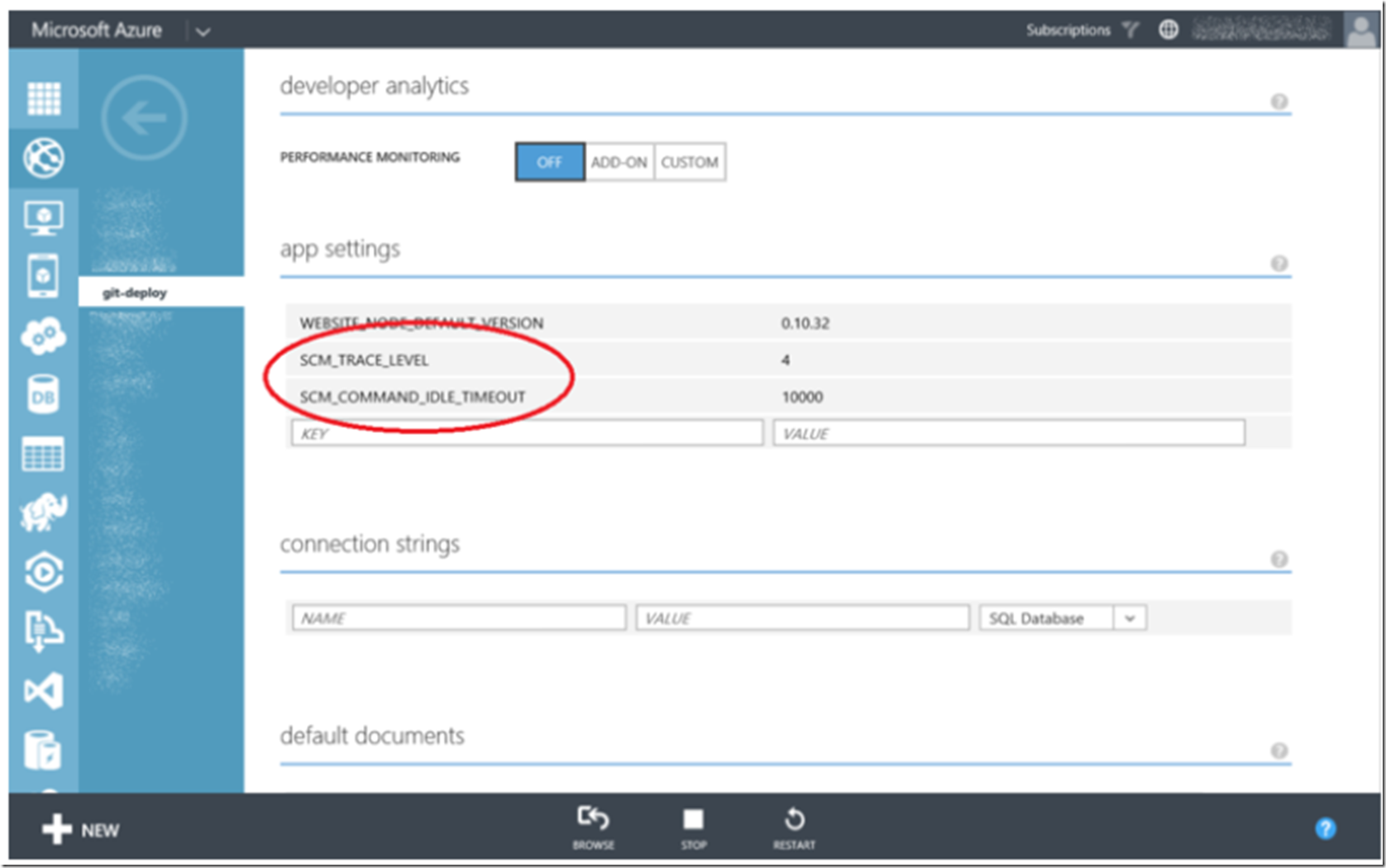Set performance monitoring to ADD-ON
Screen dimensions: 1386x868
point(619,162)
